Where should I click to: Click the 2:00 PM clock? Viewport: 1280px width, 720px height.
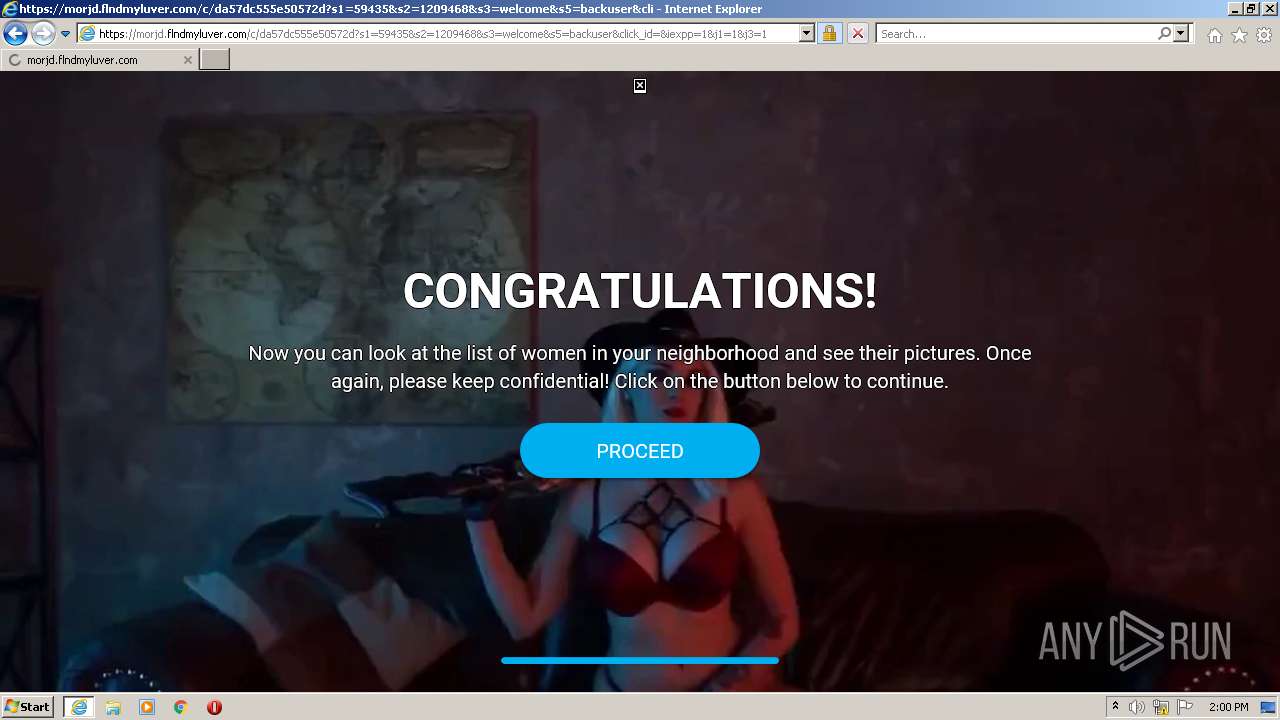(1228, 707)
